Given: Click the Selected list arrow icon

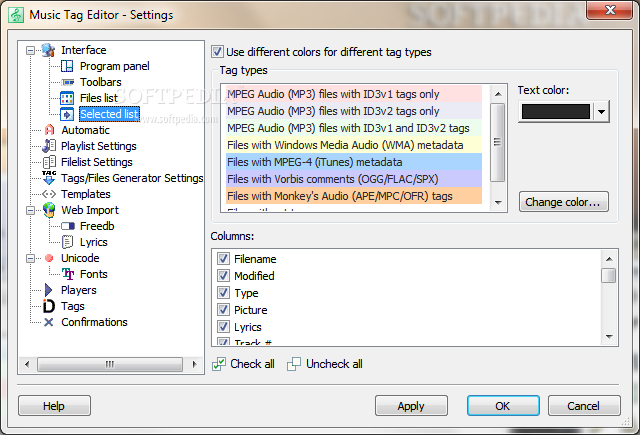Looking at the screenshot, I should tap(67, 114).
